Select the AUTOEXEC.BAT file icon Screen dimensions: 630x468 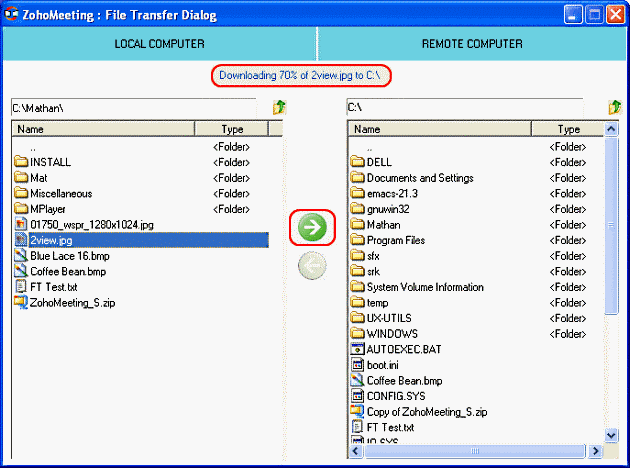pos(358,349)
